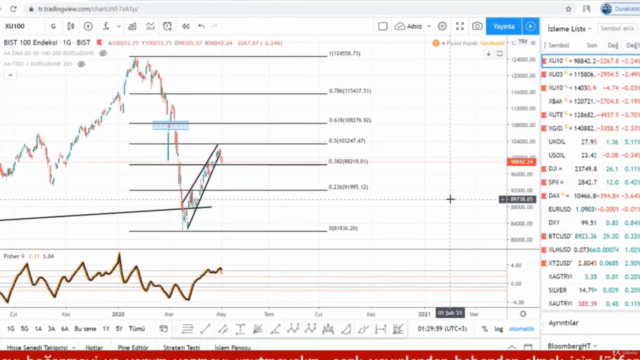Select the fan lines drawing tool
Viewport: 640px width, 360px height.
coord(258,329)
